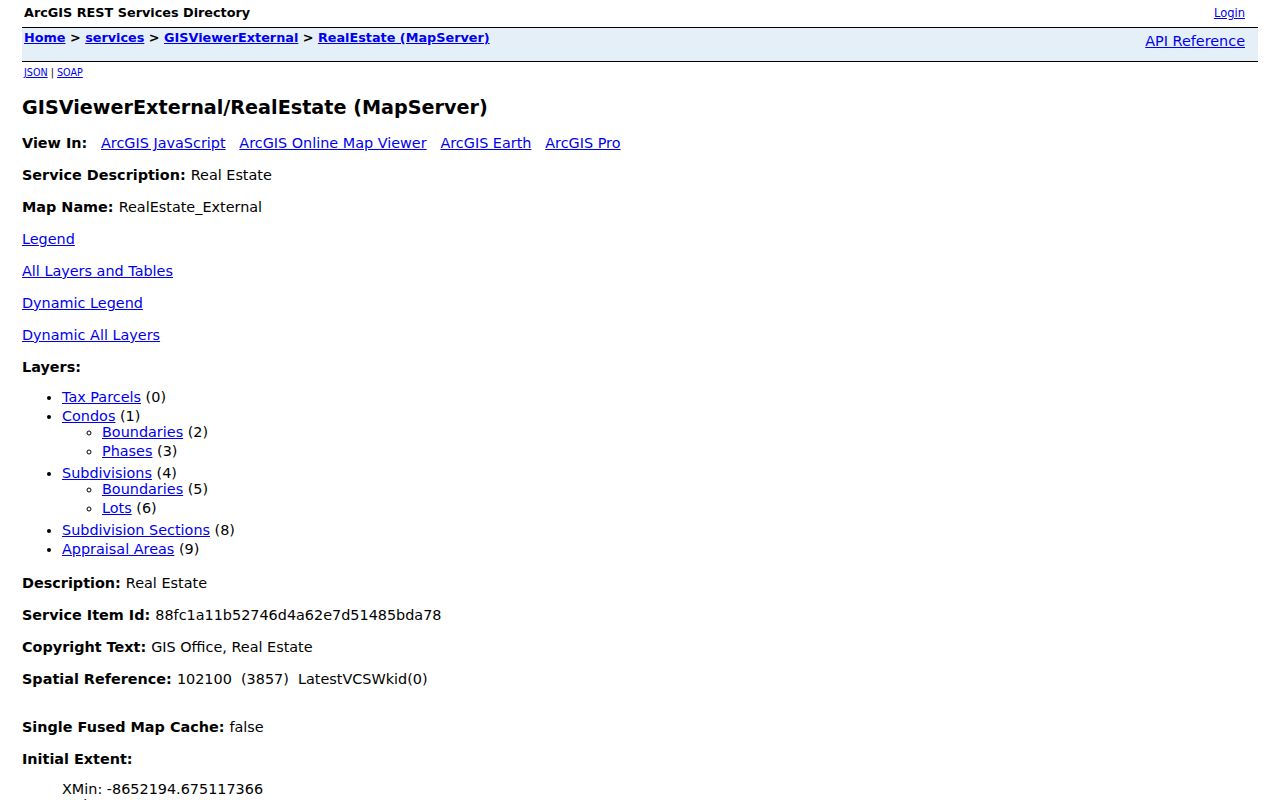Screen dimensions: 1280x800
Task: Open ArcGIS Online Map Viewer
Action: point(333,143)
